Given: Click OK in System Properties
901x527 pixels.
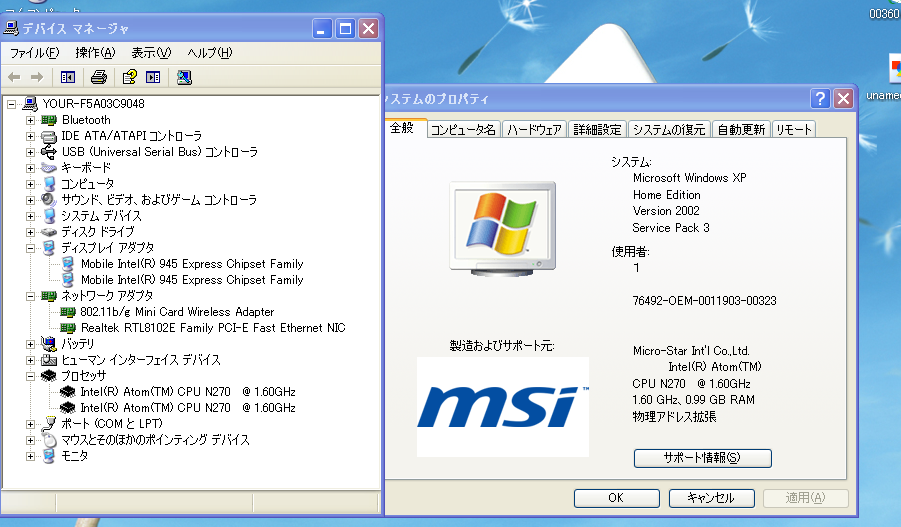Looking at the screenshot, I should [x=616, y=498].
